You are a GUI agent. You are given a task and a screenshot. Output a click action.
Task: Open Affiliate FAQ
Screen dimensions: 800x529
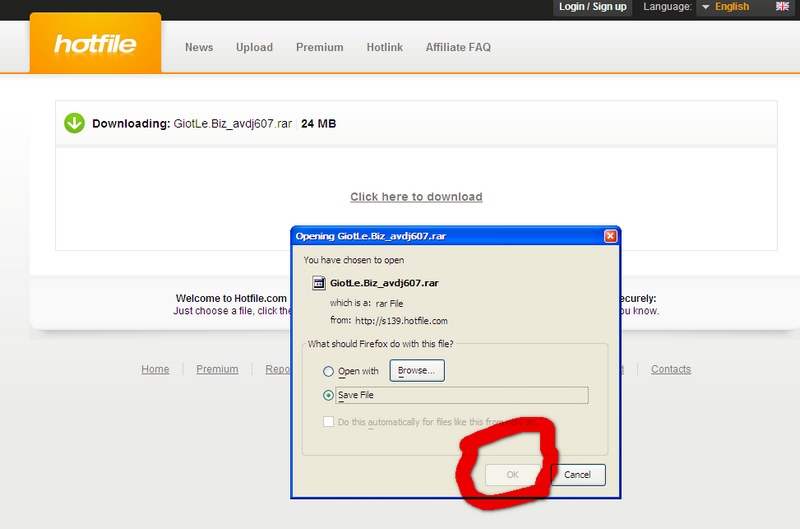pyautogui.click(x=458, y=47)
